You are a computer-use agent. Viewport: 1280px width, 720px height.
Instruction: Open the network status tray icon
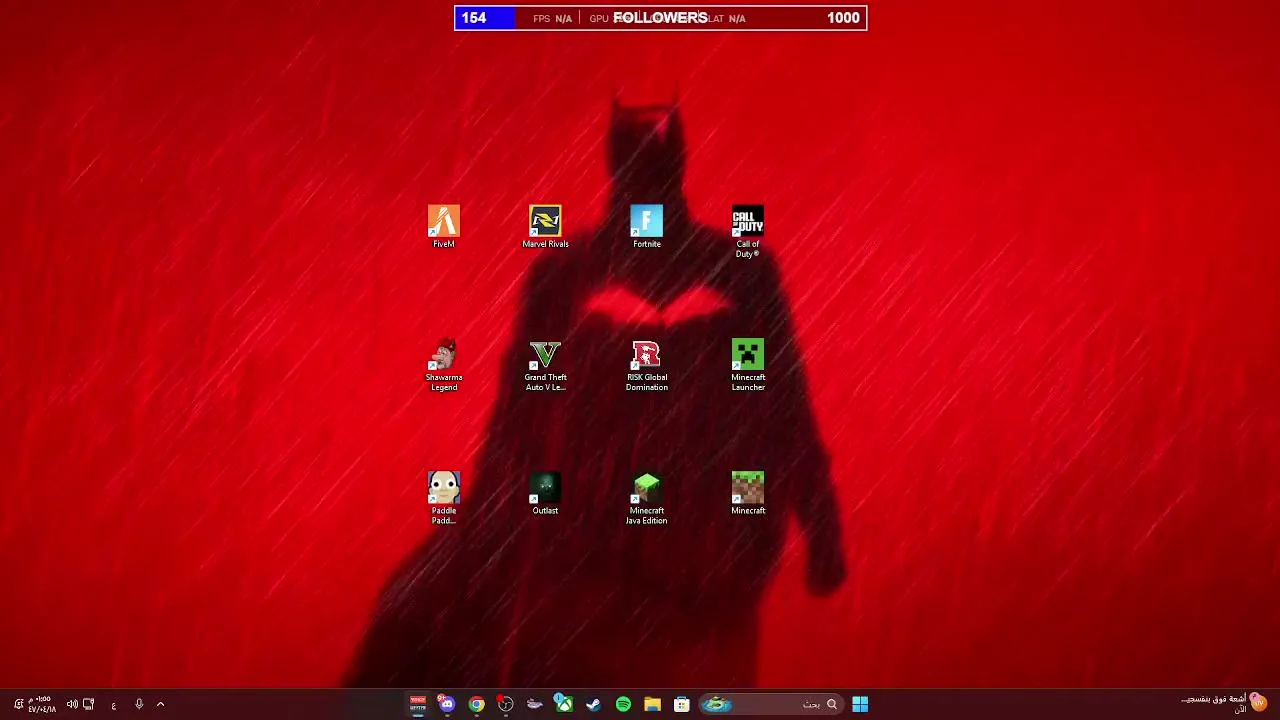coord(88,704)
